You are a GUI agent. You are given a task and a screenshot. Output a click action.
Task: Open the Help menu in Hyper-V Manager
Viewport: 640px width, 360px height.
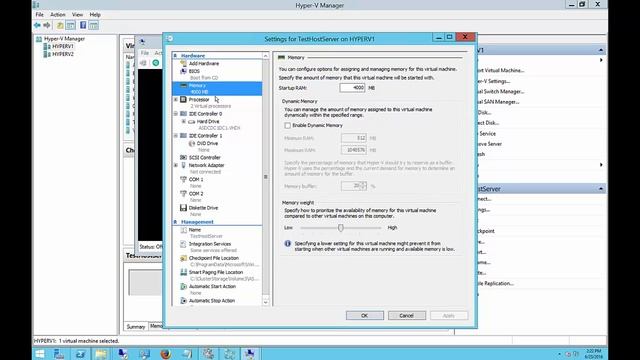pos(95,15)
